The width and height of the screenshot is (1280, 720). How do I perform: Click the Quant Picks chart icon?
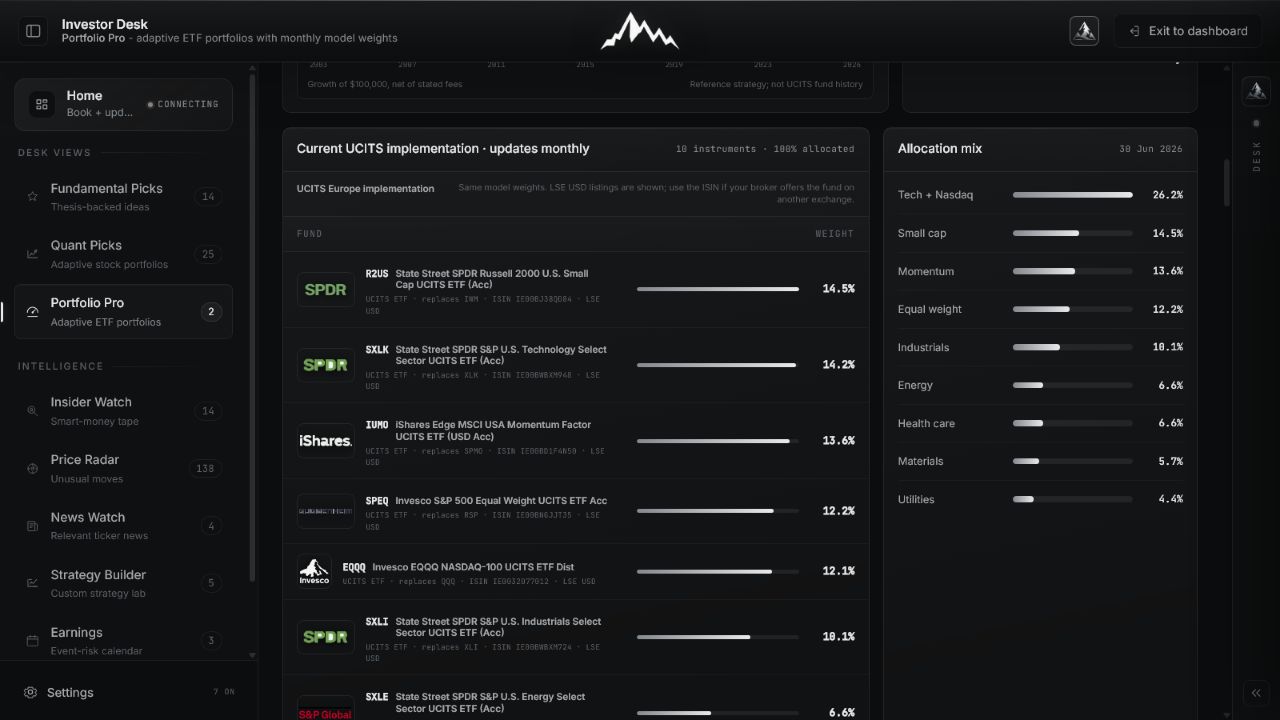pyautogui.click(x=32, y=254)
